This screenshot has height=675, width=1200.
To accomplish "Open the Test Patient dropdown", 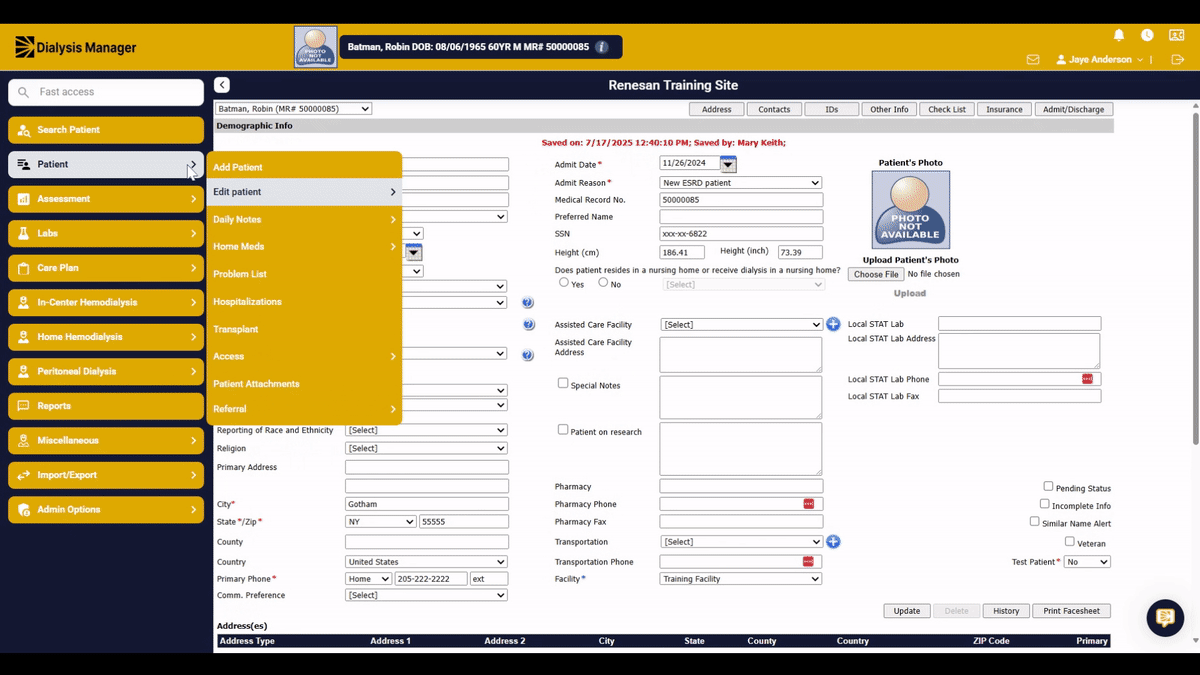I will click(1087, 562).
